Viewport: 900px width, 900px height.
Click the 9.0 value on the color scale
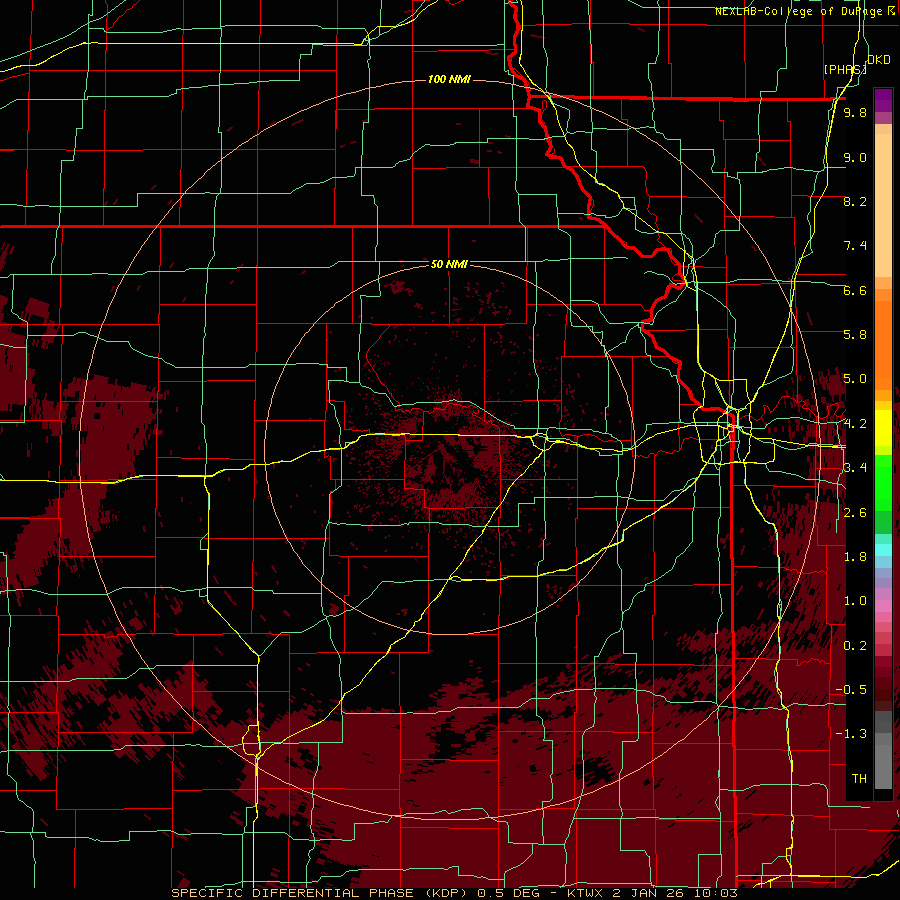[x=855, y=157]
